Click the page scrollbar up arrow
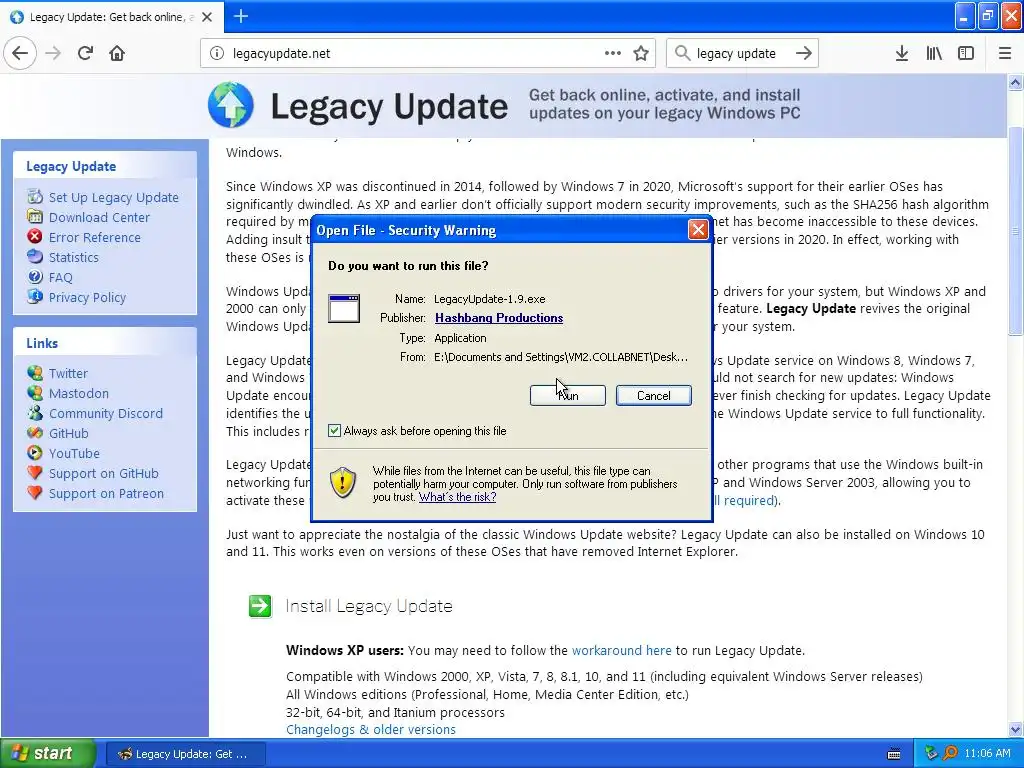The width and height of the screenshot is (1024, 768). pos(1015,82)
